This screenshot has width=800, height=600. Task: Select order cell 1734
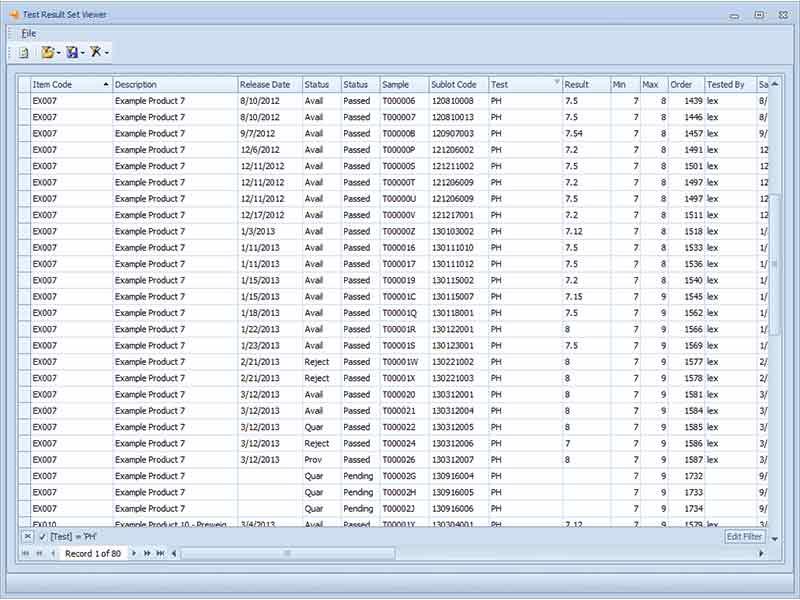pyautogui.click(x=686, y=509)
